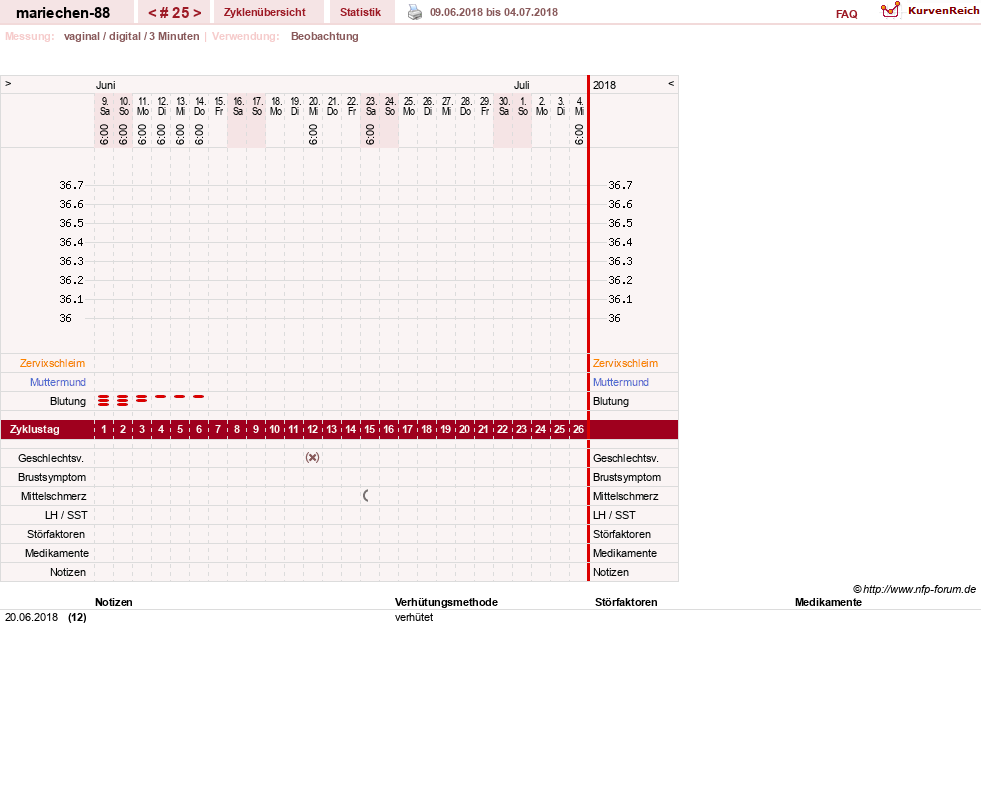Click the 2018 year label
The image size is (981, 801).
point(604,85)
